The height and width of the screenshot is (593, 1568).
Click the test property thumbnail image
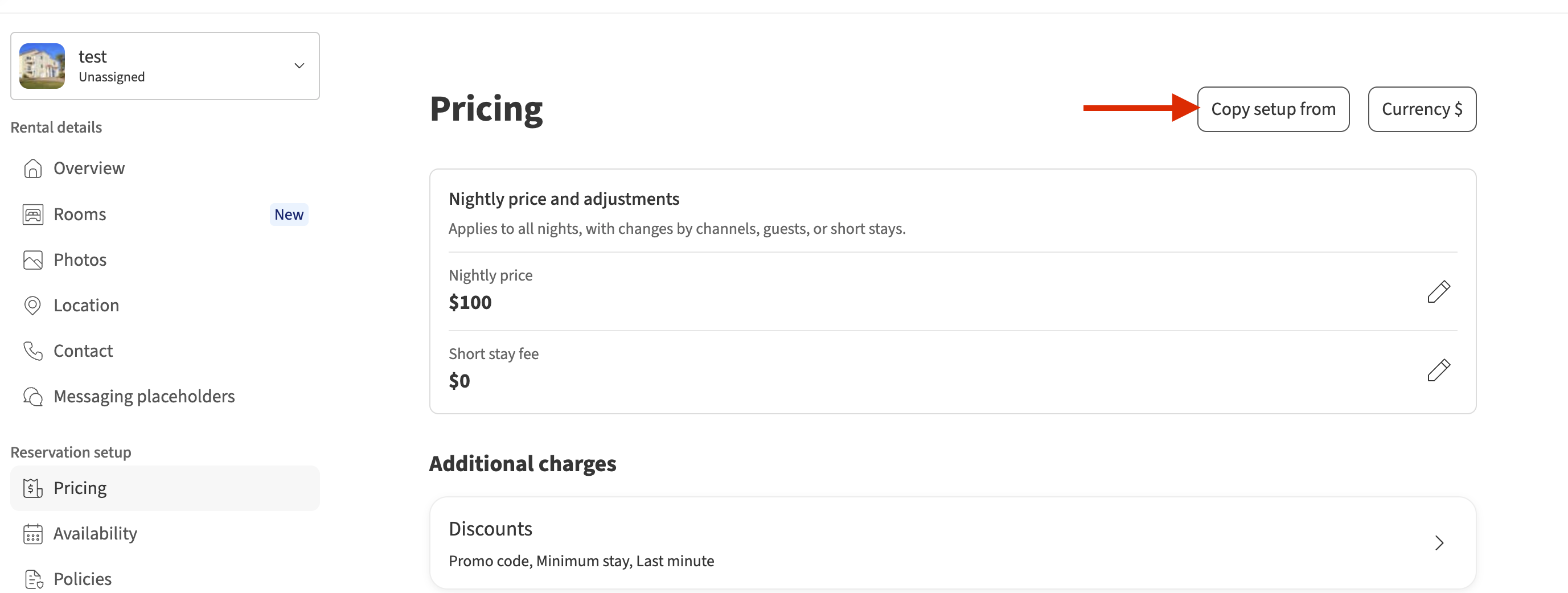42,65
